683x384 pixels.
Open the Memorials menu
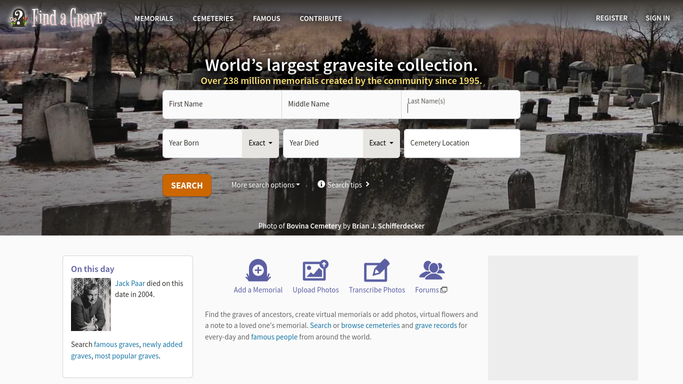(154, 19)
